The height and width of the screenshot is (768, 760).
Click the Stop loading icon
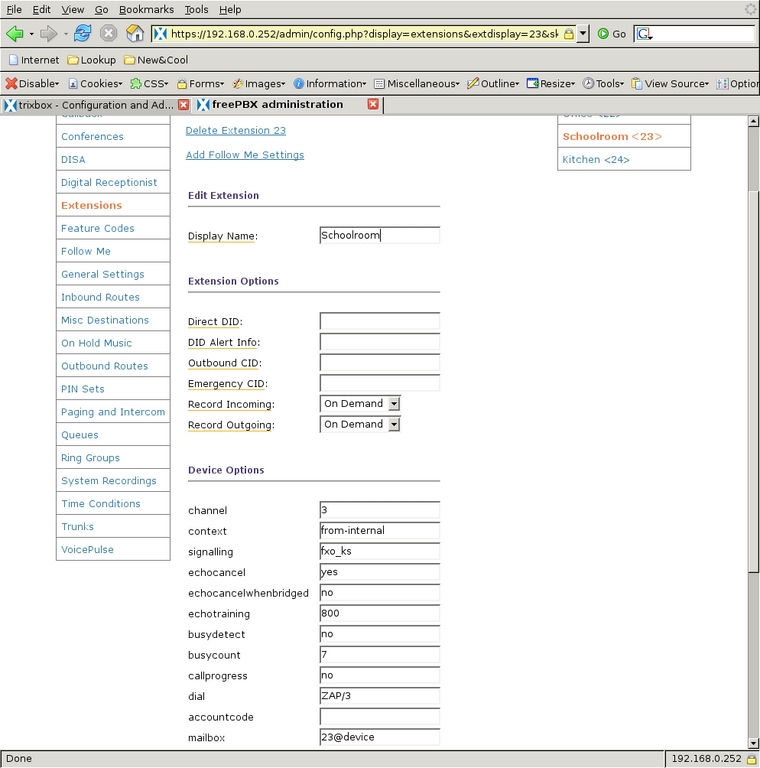click(108, 33)
